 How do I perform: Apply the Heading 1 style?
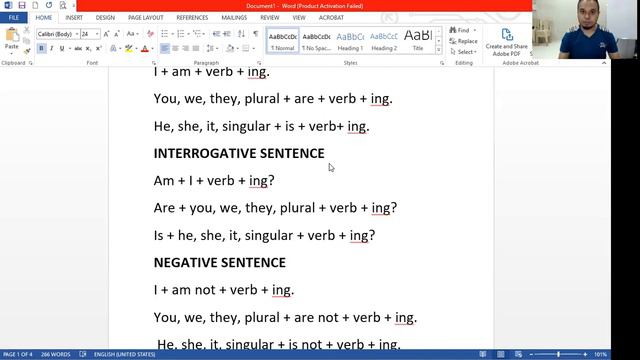pos(350,41)
